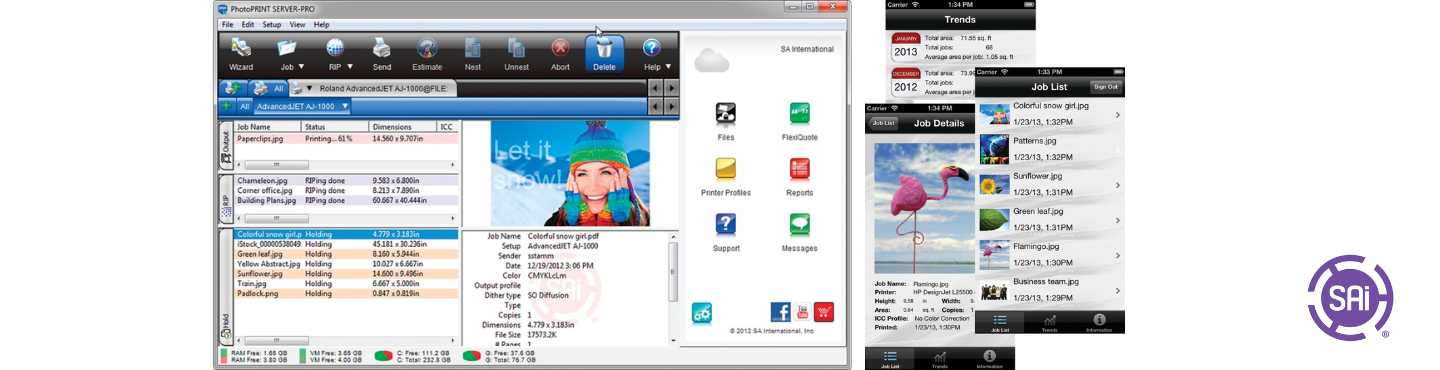1440x370 pixels.
Task: Open the Reports icon
Action: [x=799, y=168]
